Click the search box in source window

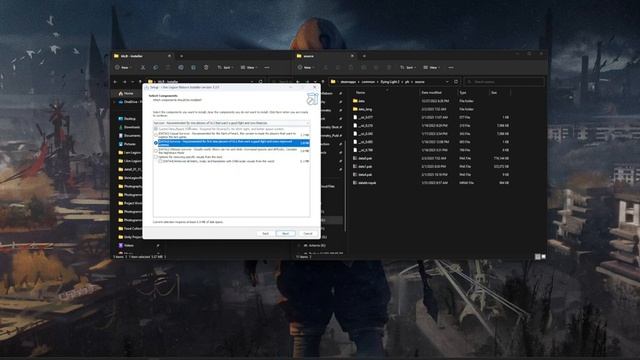pyautogui.click(x=504, y=82)
